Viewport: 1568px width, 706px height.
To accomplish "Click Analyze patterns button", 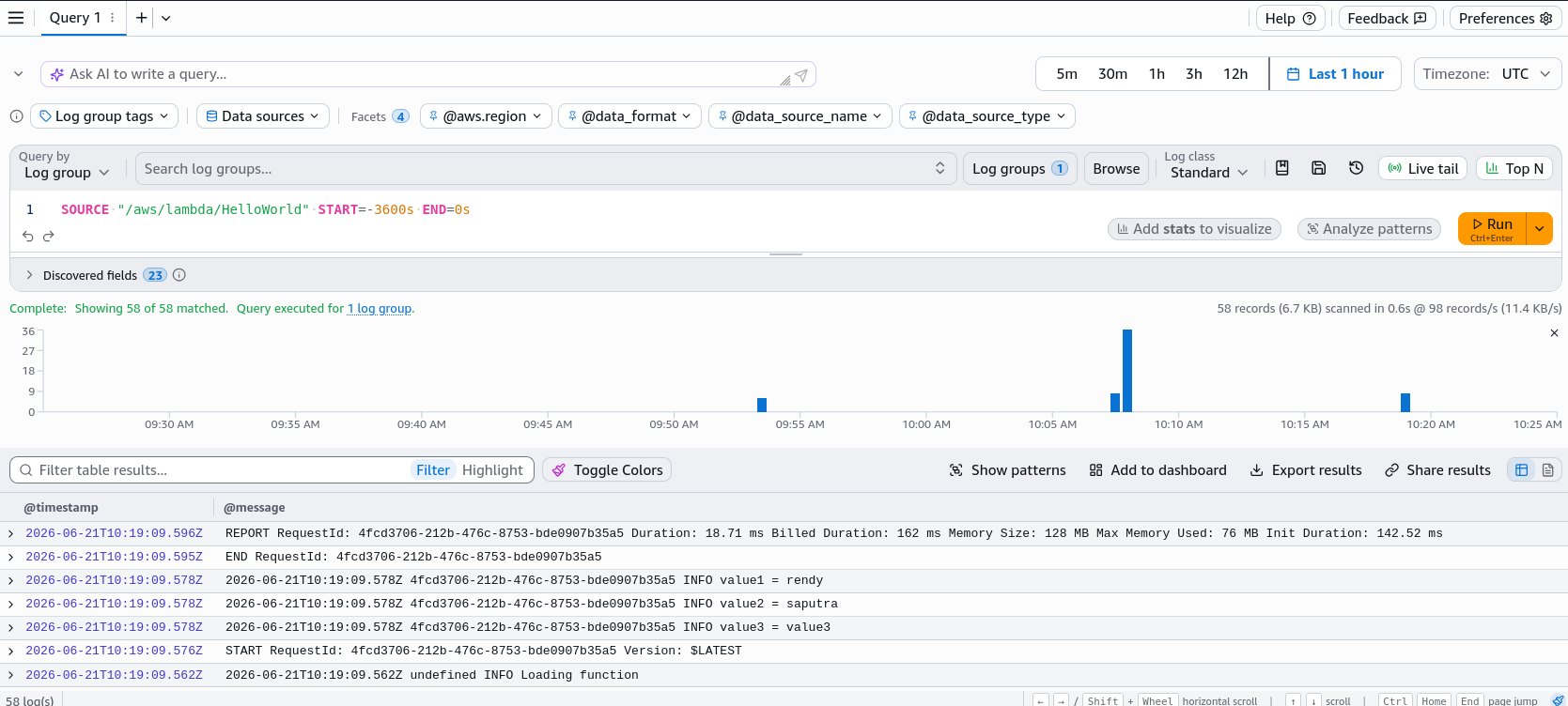I will click(x=1369, y=229).
